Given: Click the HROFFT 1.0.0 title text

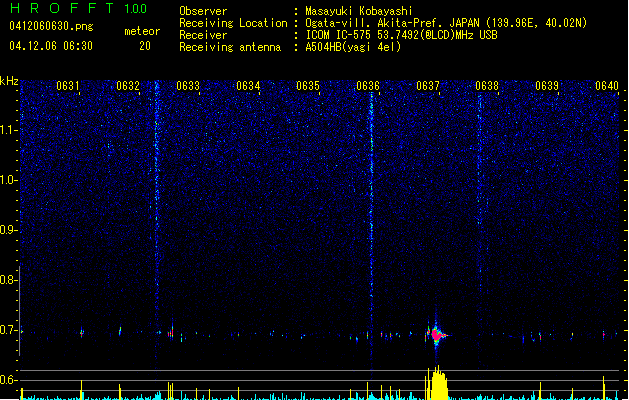Looking at the screenshot, I should (x=79, y=8).
